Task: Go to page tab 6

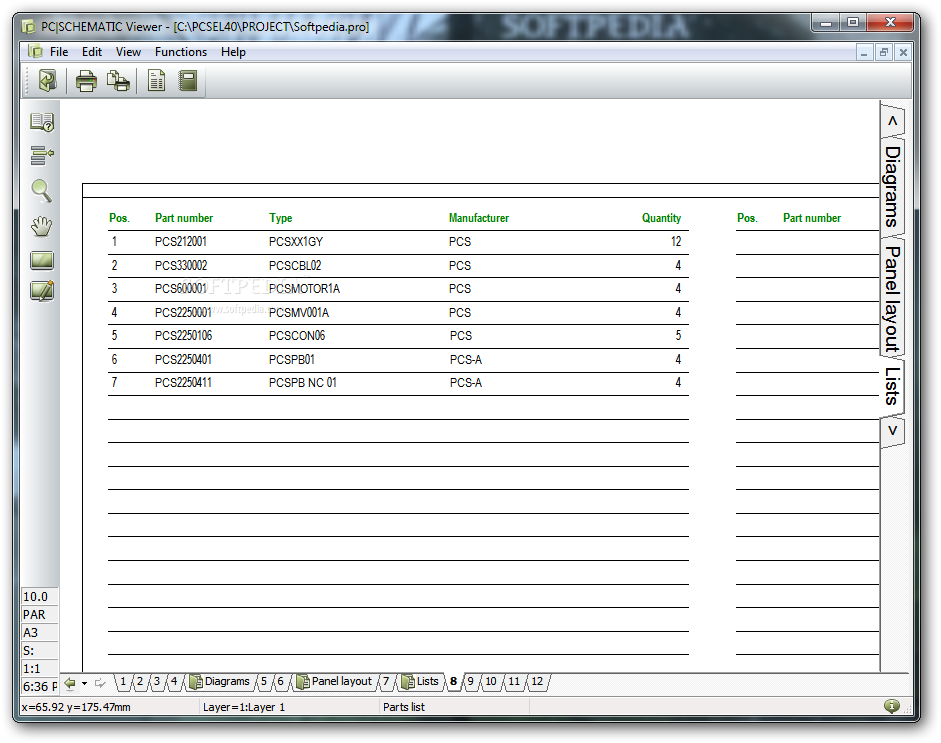Action: coord(280,682)
